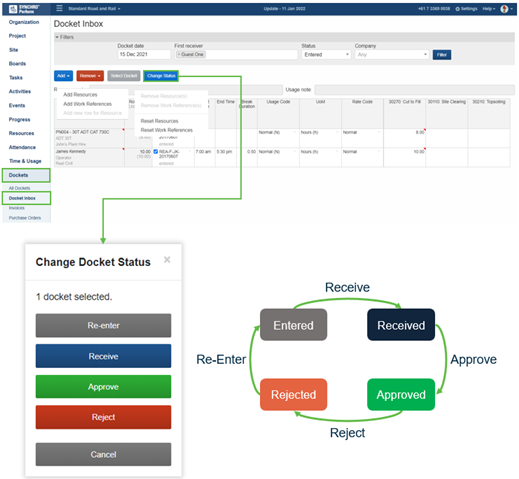Image resolution: width=519 pixels, height=479 pixels.
Task: Close the Change Docket Status dialog
Action: point(167,259)
